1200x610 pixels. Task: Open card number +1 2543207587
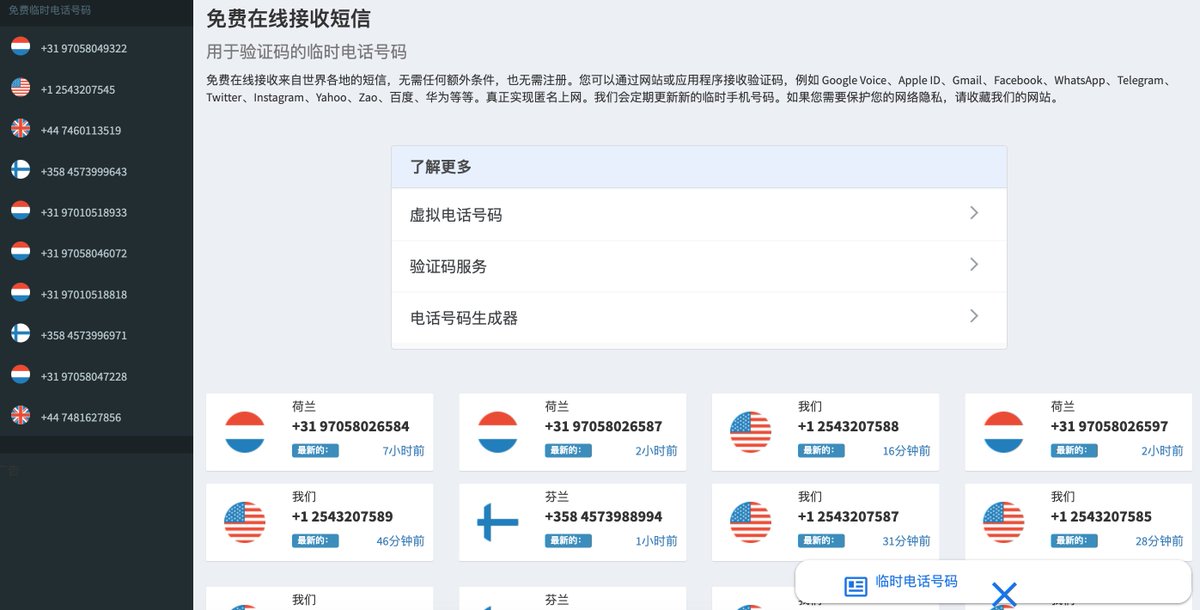848,516
